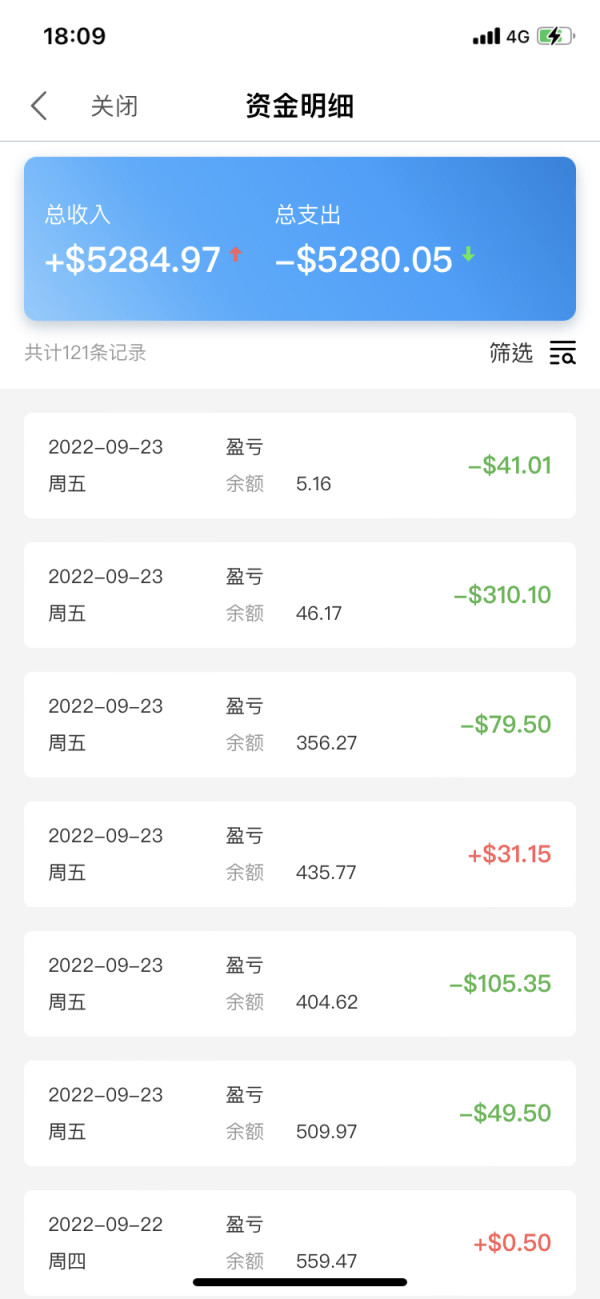Open the -$49.50 transaction record

300,1113
